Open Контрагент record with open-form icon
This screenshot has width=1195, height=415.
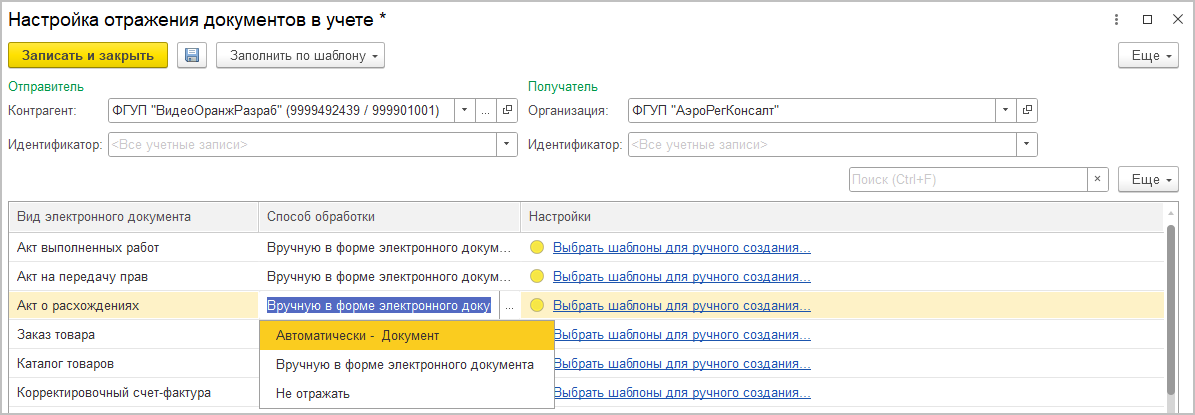click(507, 111)
